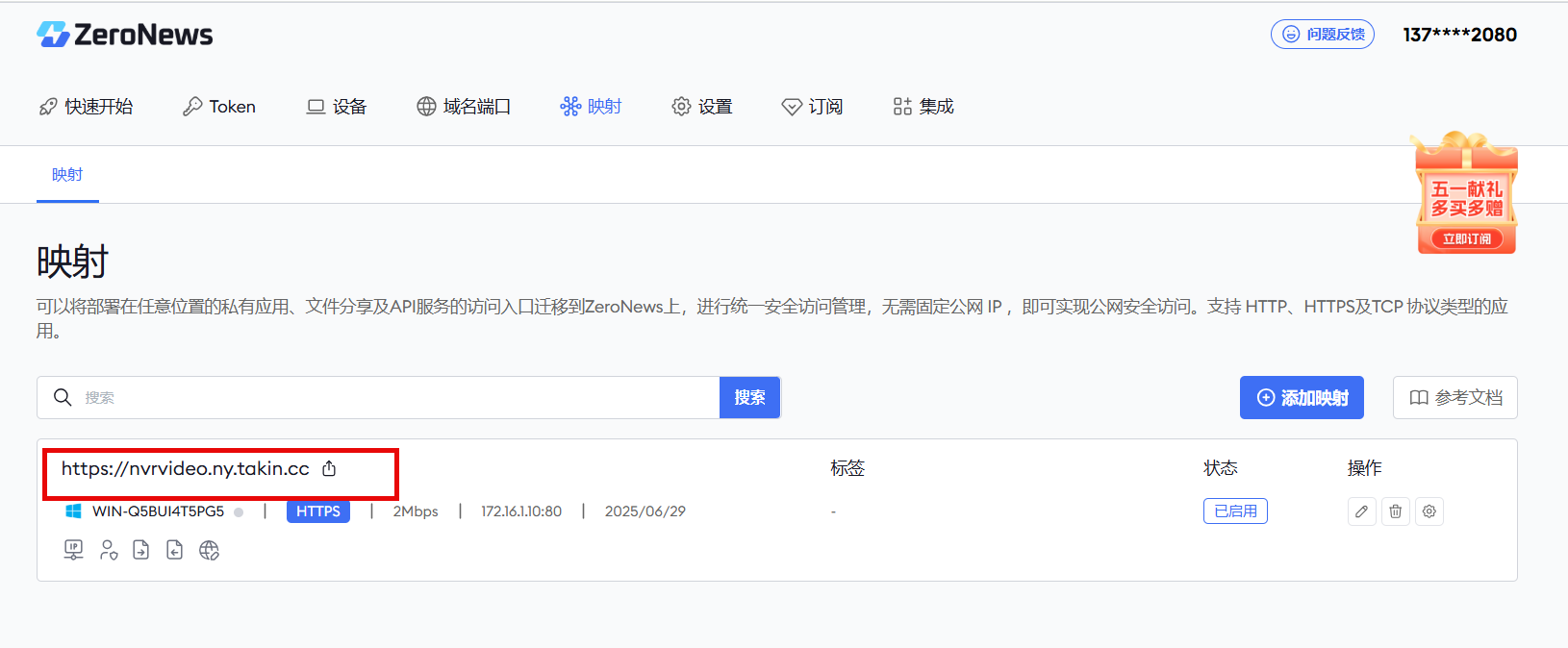Open the 订阅 navigation item
This screenshot has width=1568, height=648.
(x=812, y=107)
